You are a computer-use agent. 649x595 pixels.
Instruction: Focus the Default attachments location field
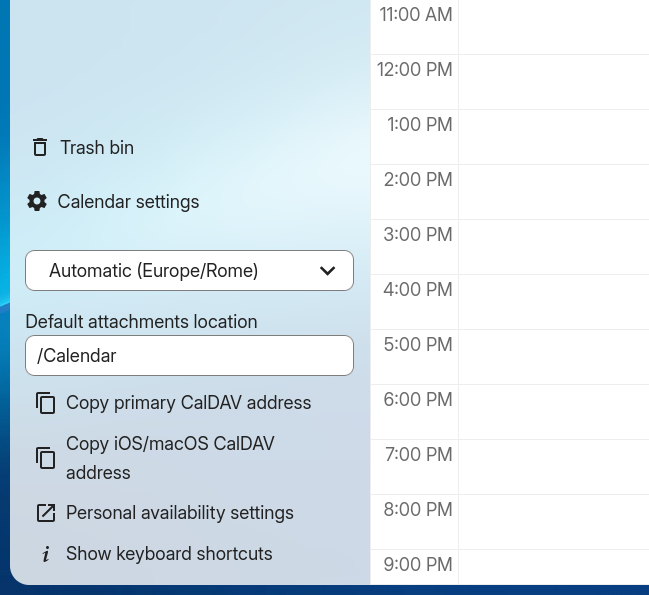click(189, 356)
